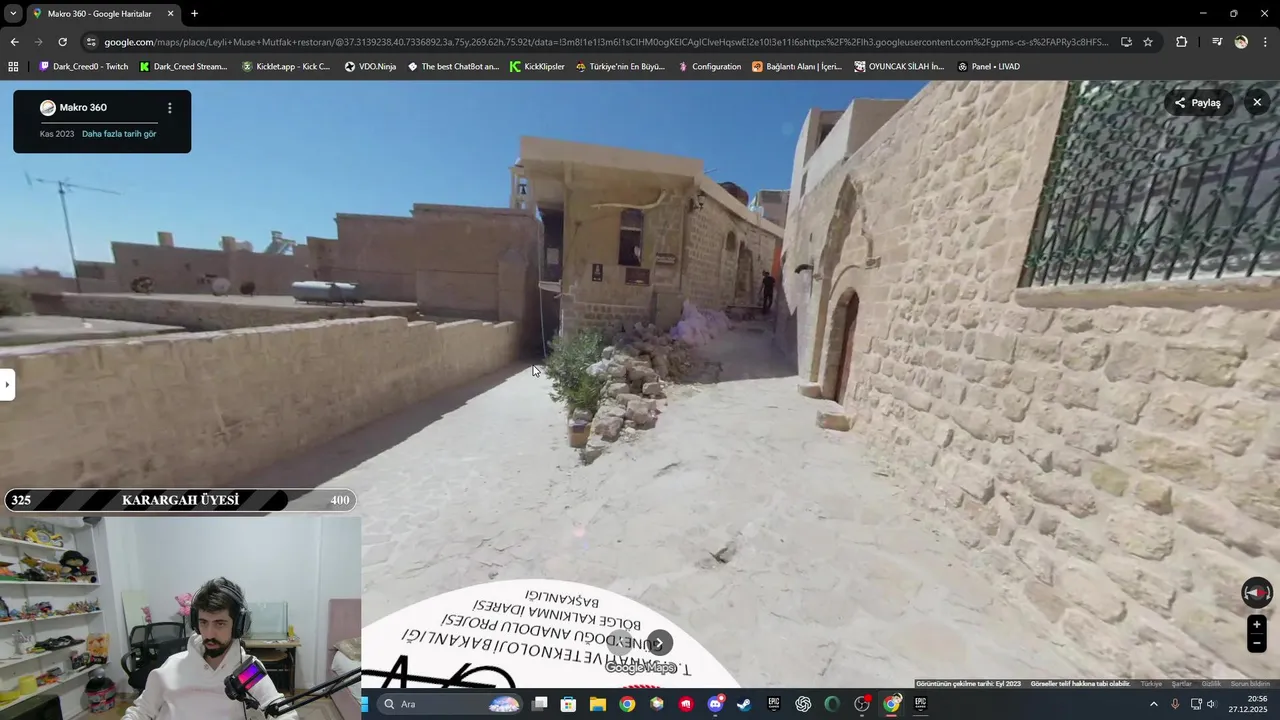Image resolution: width=1280 pixels, height=720 pixels.
Task: Open the Extensions puzzle menu
Action: [1182, 42]
